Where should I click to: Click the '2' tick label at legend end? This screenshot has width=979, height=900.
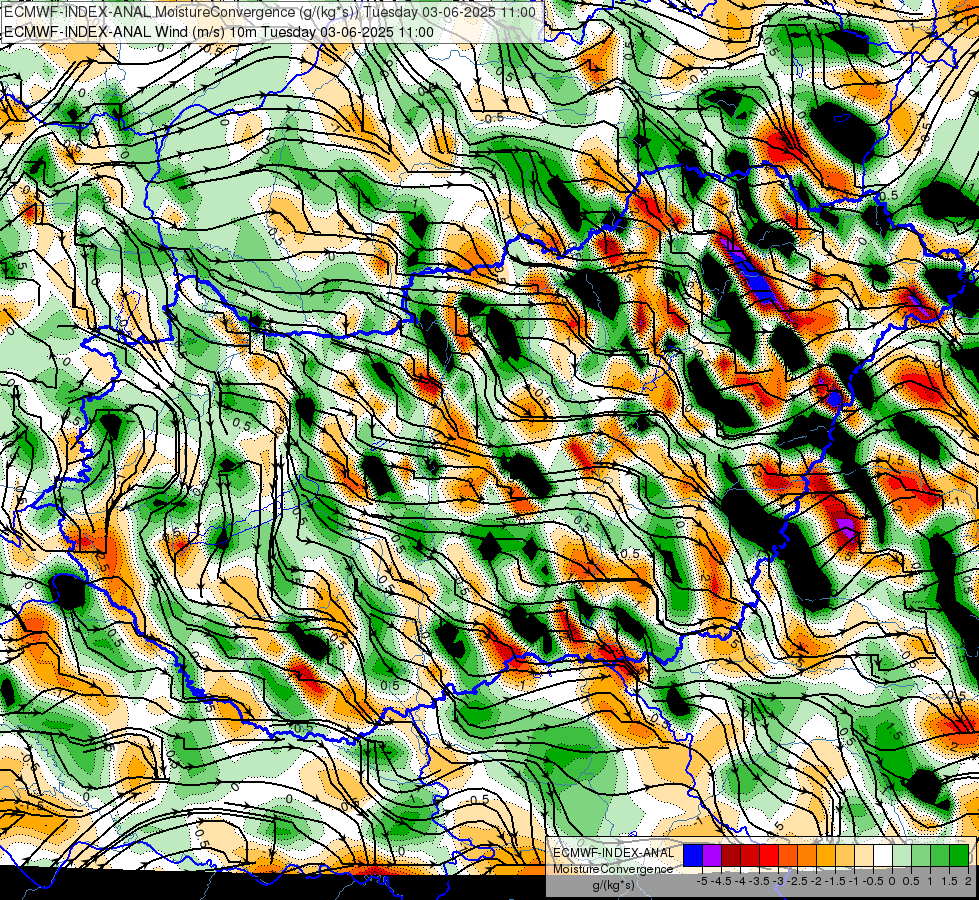pos(968,881)
